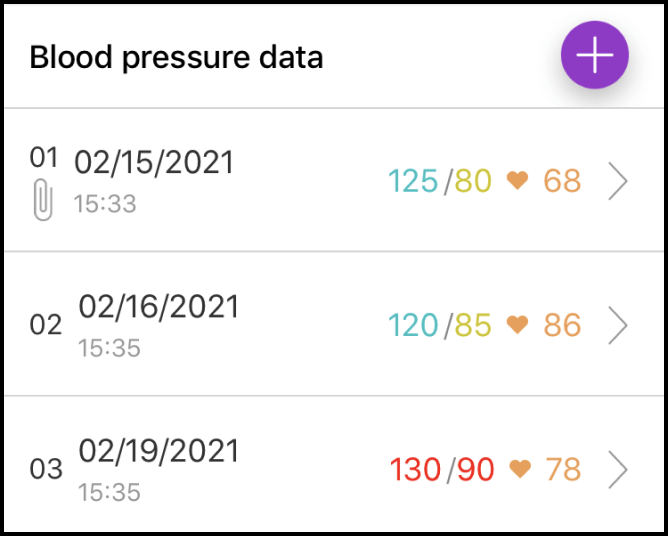Viewport: 668px width, 536px height.
Task: Click the heart icon beside pulse 78
Action: [519, 468]
